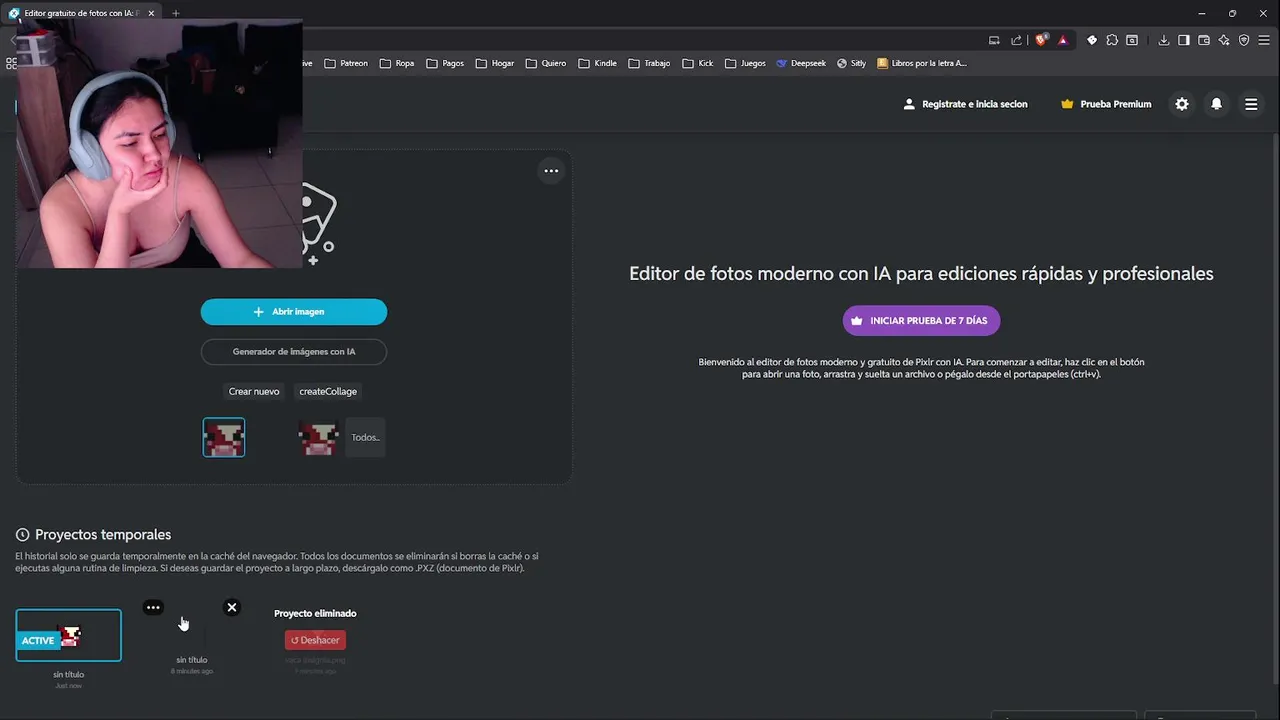Toggle the browser sidebar panel icon
Image resolution: width=1280 pixels, height=720 pixels.
tap(1184, 40)
